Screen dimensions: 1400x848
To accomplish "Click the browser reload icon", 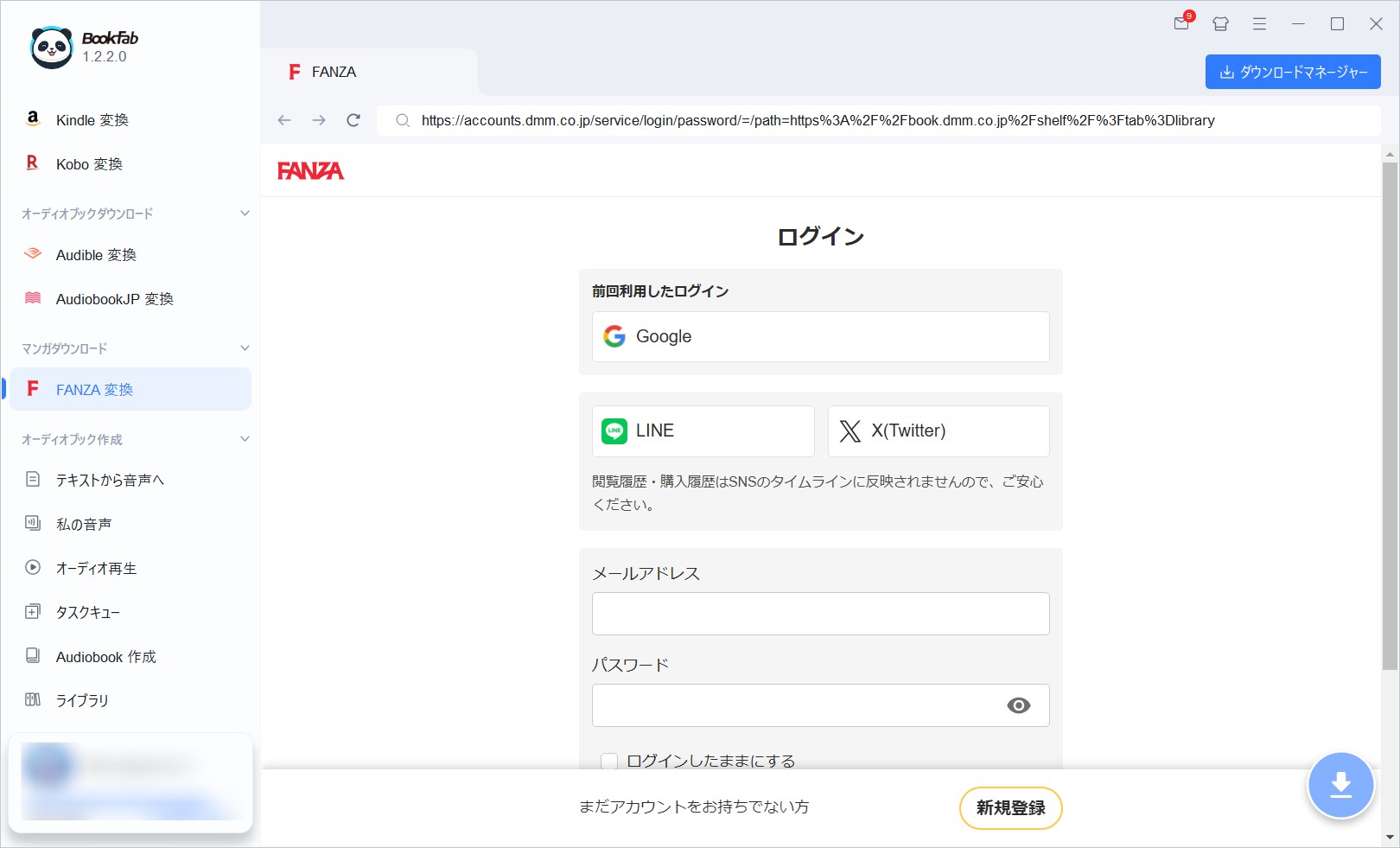I will click(353, 120).
